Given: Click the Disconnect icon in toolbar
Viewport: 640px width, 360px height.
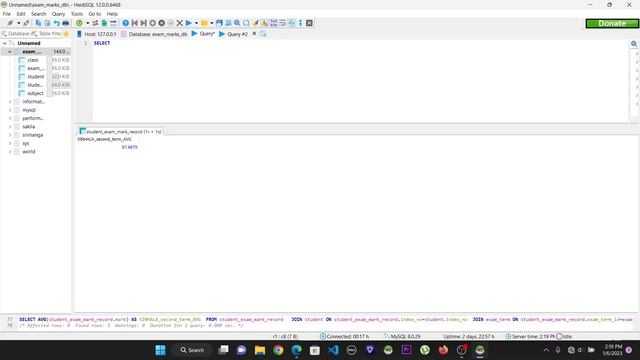Looking at the screenshot, I should coord(26,23).
